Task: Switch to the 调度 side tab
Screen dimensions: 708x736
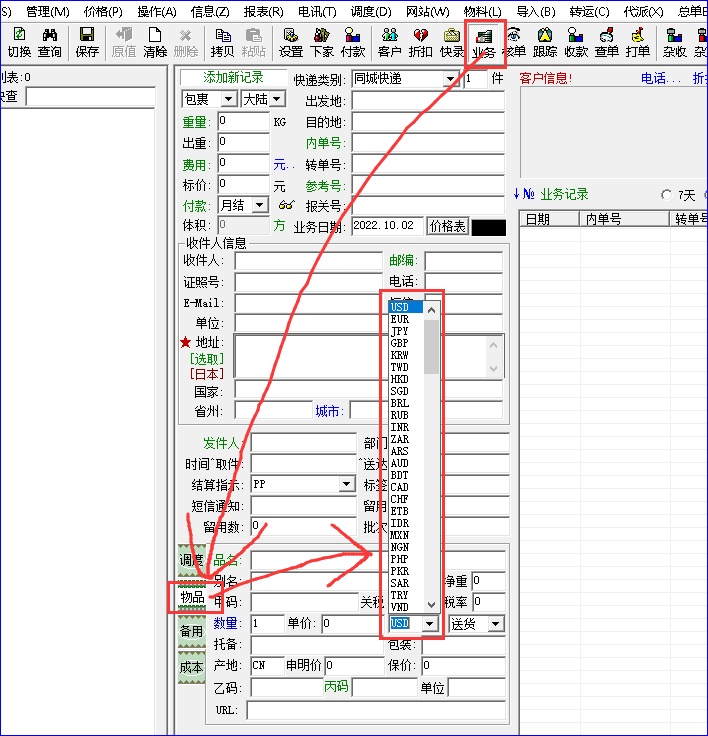Action: [x=192, y=560]
